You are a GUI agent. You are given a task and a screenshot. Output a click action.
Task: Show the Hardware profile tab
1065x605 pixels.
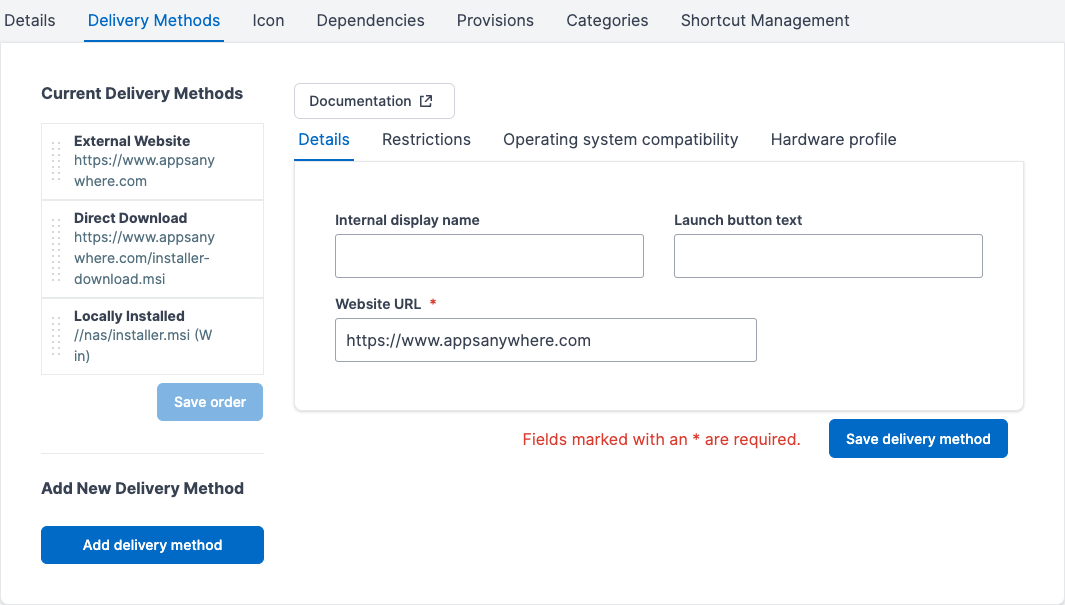(833, 140)
